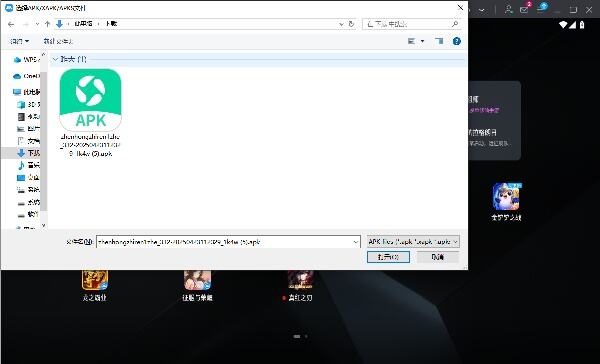The width and height of the screenshot is (600, 364).
Task: Select Downloads folder in navigation tree
Action: pos(28,153)
